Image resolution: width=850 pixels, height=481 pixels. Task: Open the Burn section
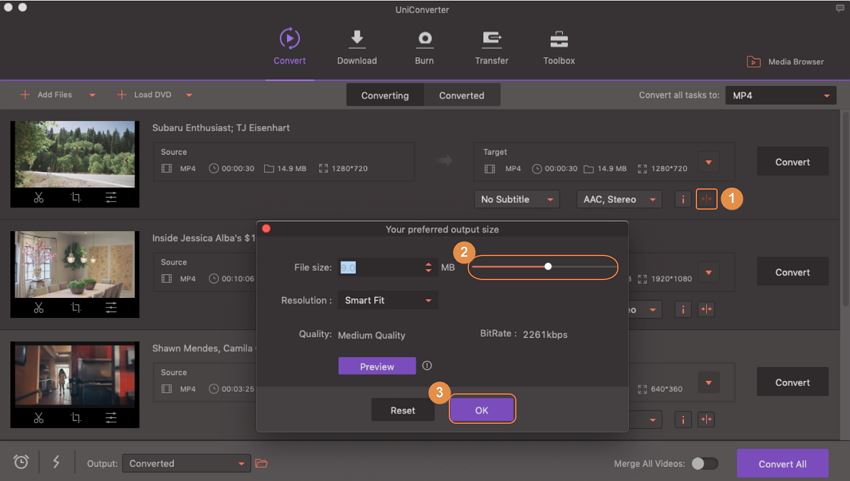pos(424,47)
